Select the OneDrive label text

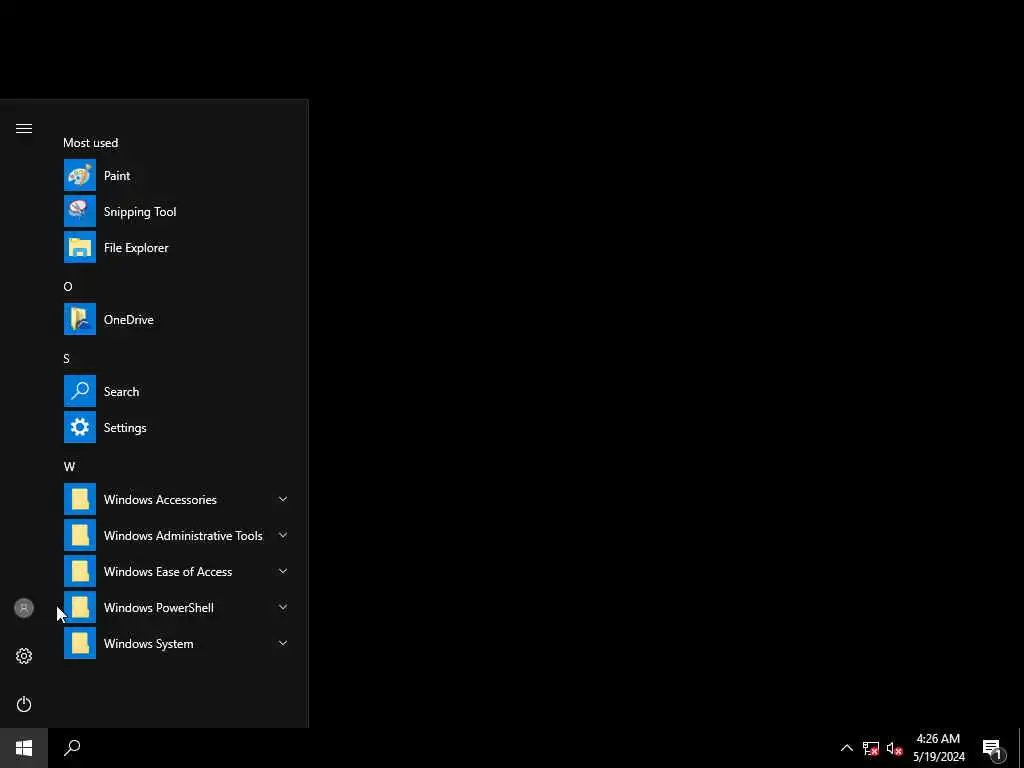(x=129, y=319)
